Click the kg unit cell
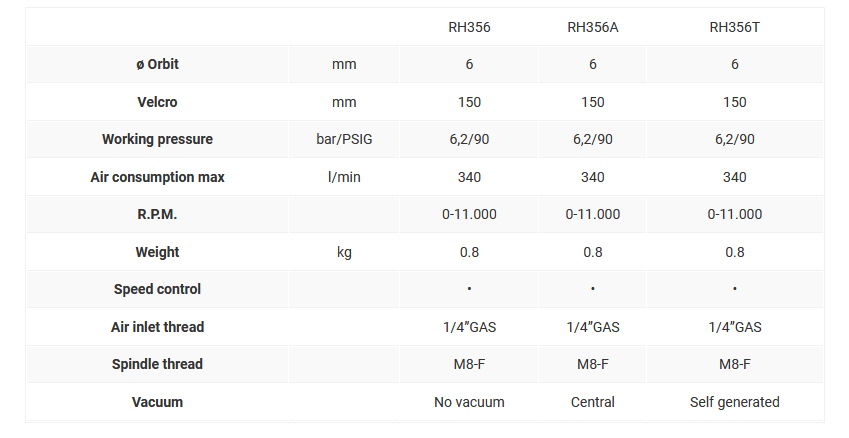This screenshot has height=438, width=849. [x=344, y=252]
